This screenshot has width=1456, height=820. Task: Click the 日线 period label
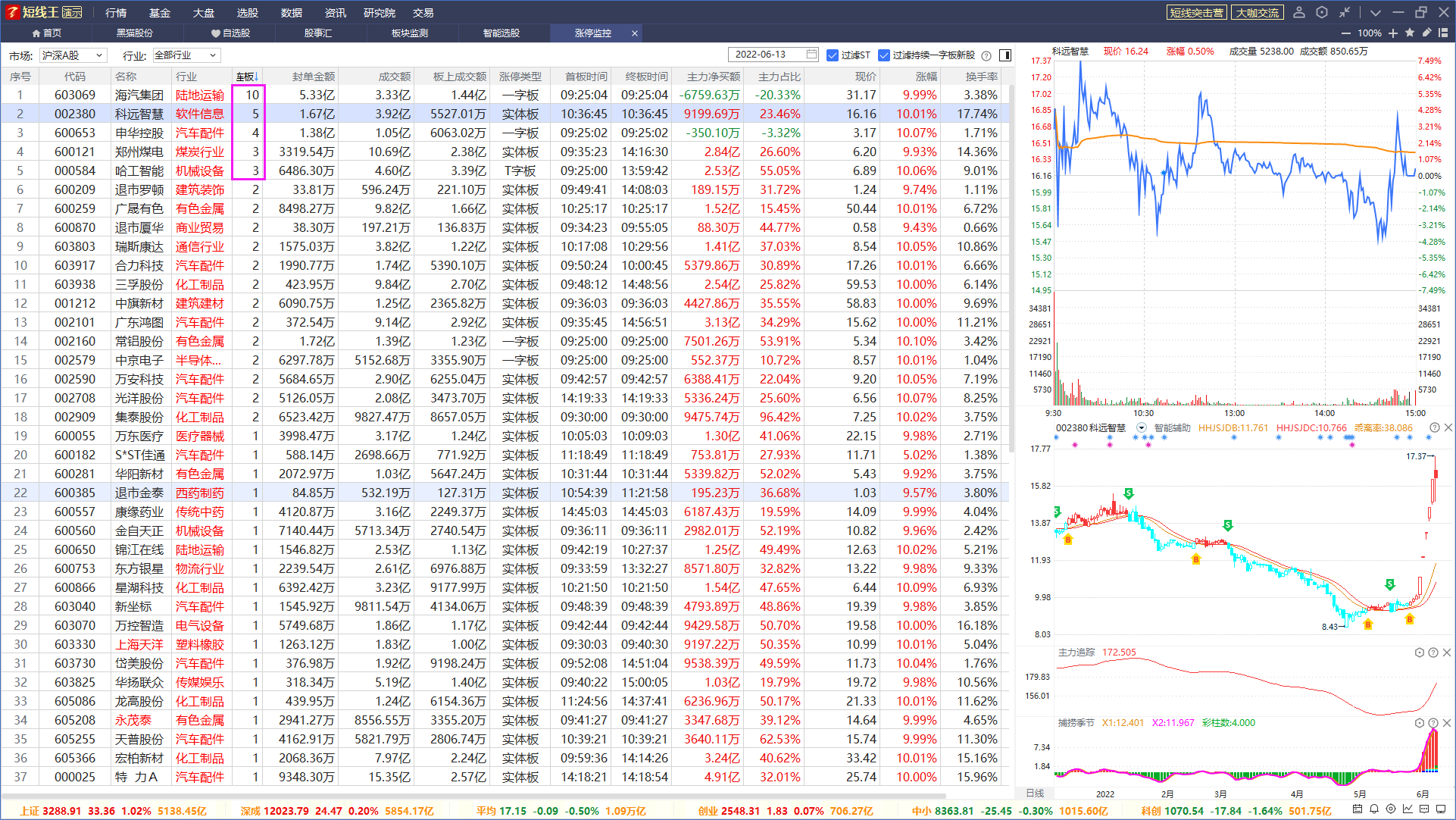click(1034, 793)
